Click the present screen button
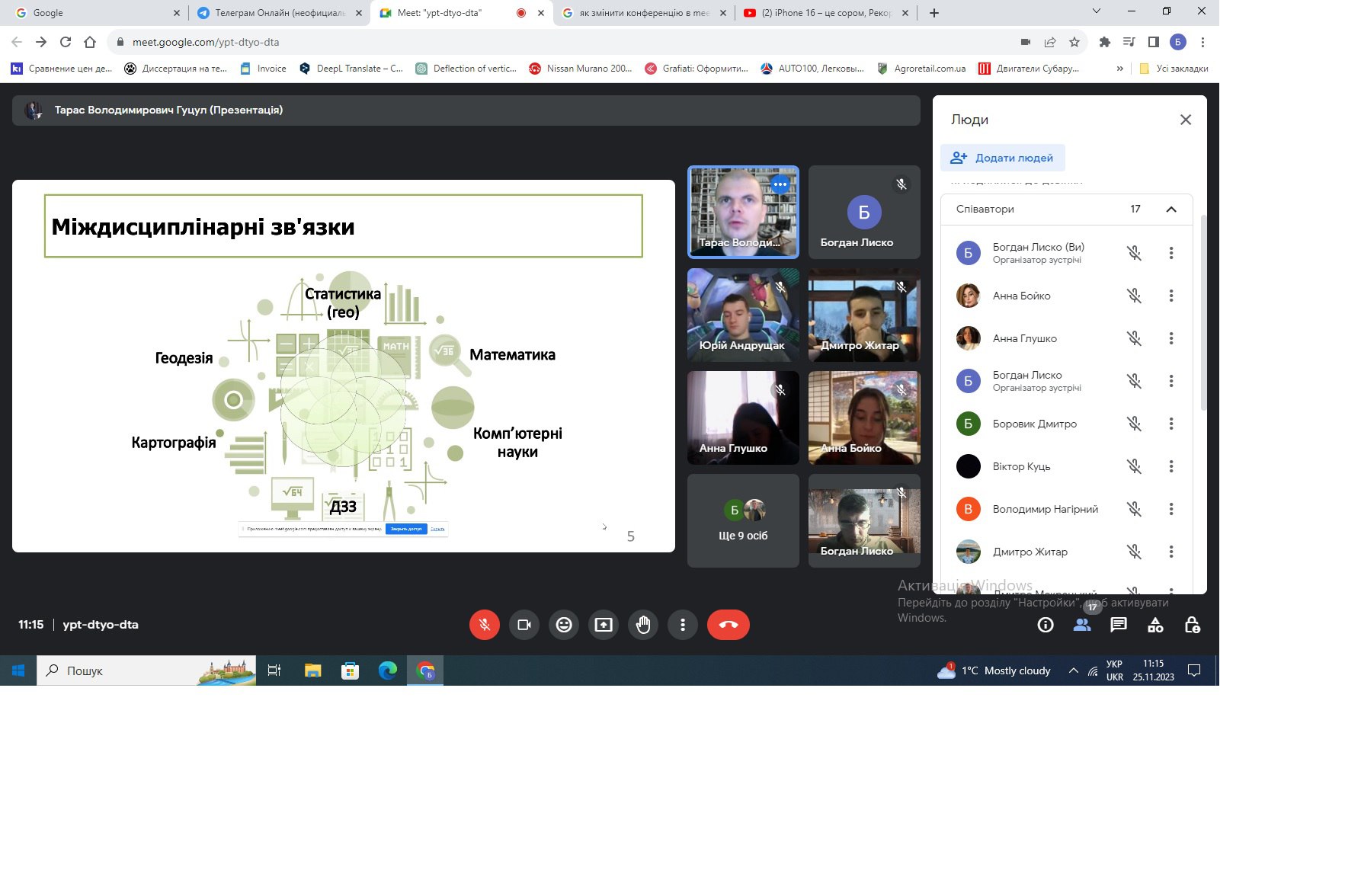Viewport: 1361px width, 896px height. coord(604,625)
